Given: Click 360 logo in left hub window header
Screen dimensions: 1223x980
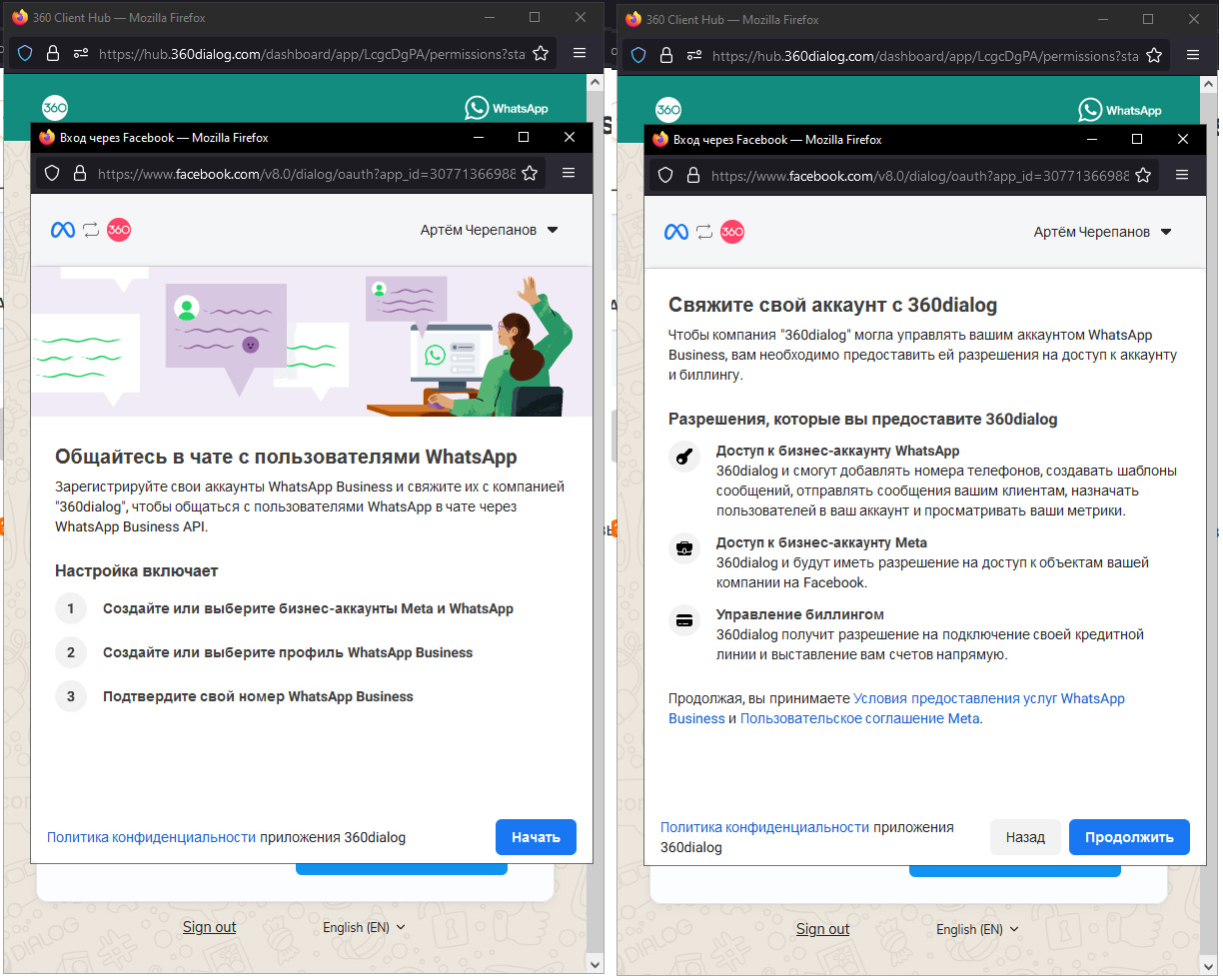Looking at the screenshot, I should pos(55,108).
